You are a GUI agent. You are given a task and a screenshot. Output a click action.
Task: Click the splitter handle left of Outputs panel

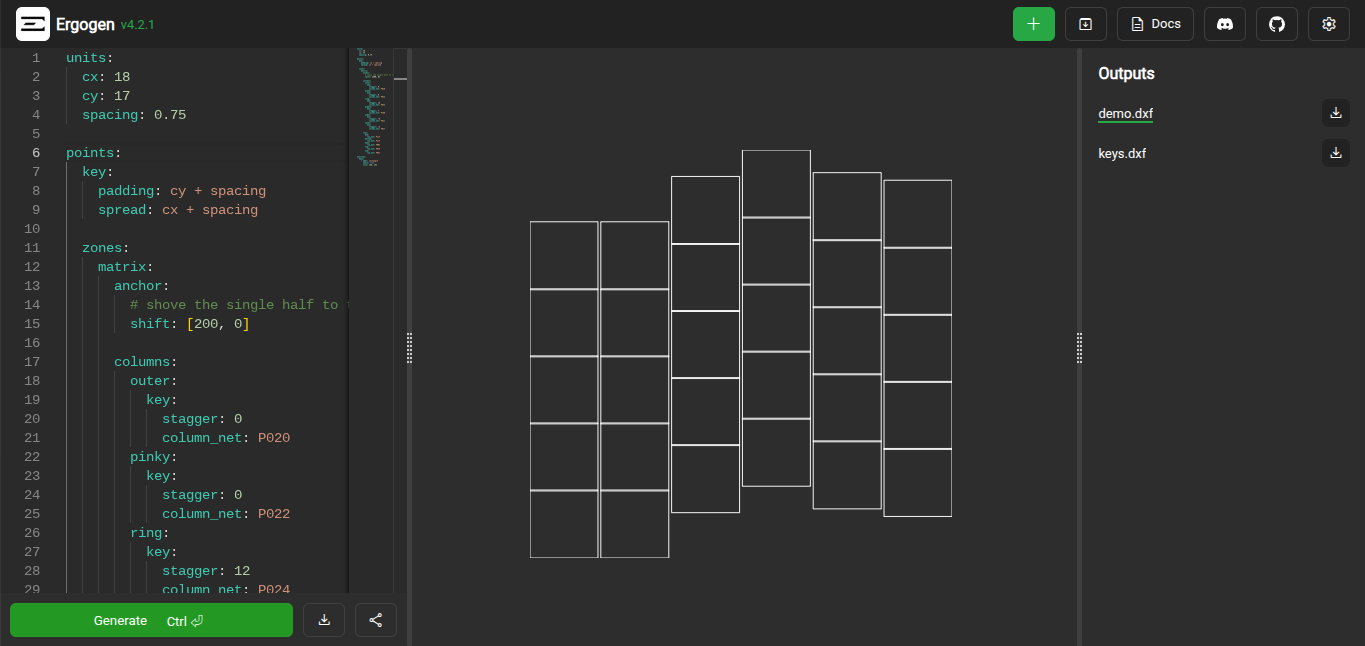click(1079, 347)
